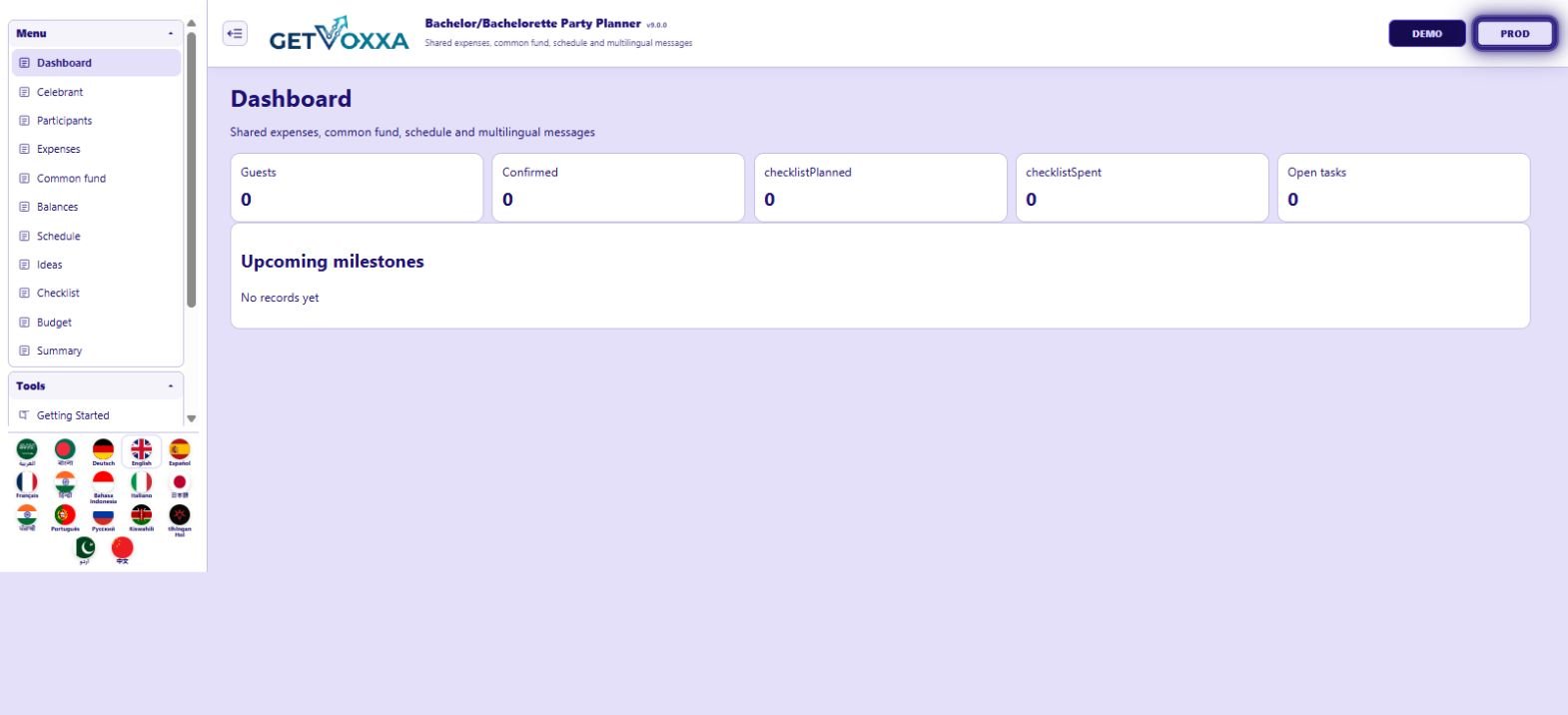
Task: Switch to DEMO mode
Action: coord(1427,33)
